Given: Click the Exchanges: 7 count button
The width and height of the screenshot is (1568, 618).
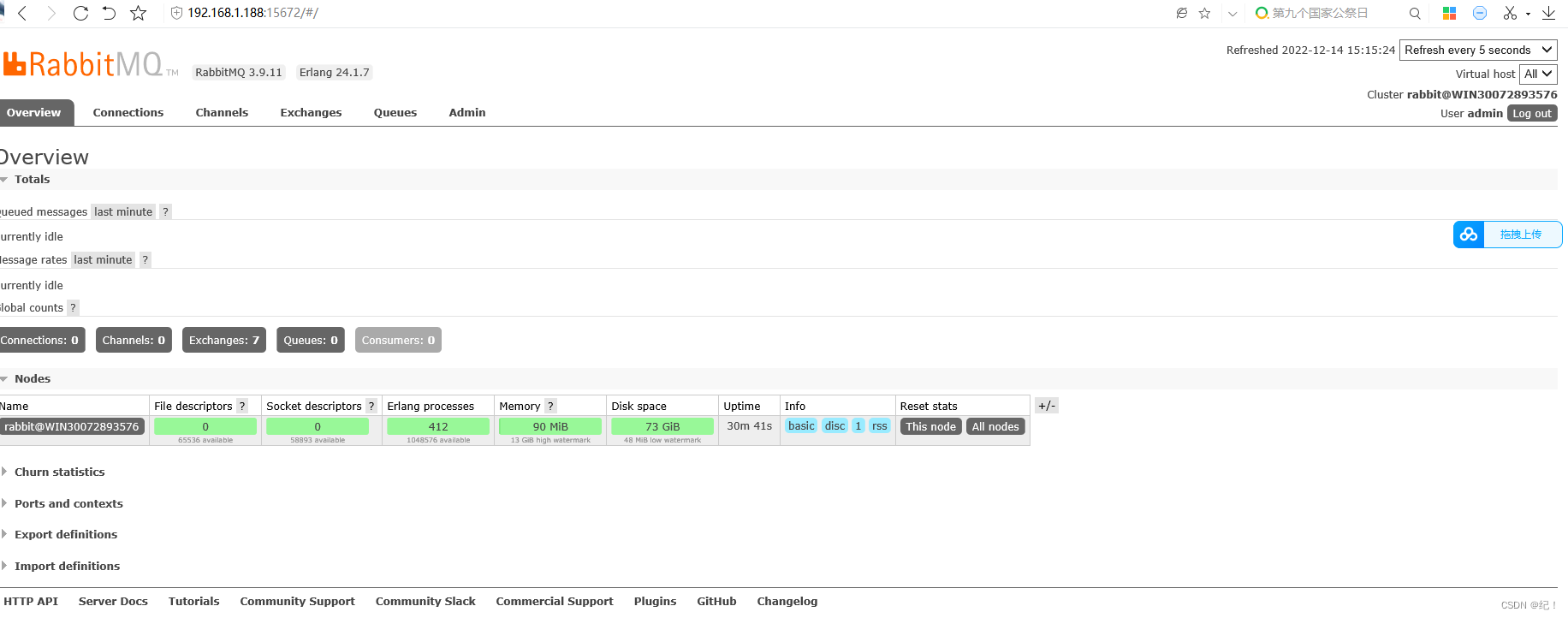Looking at the screenshot, I should (x=224, y=340).
